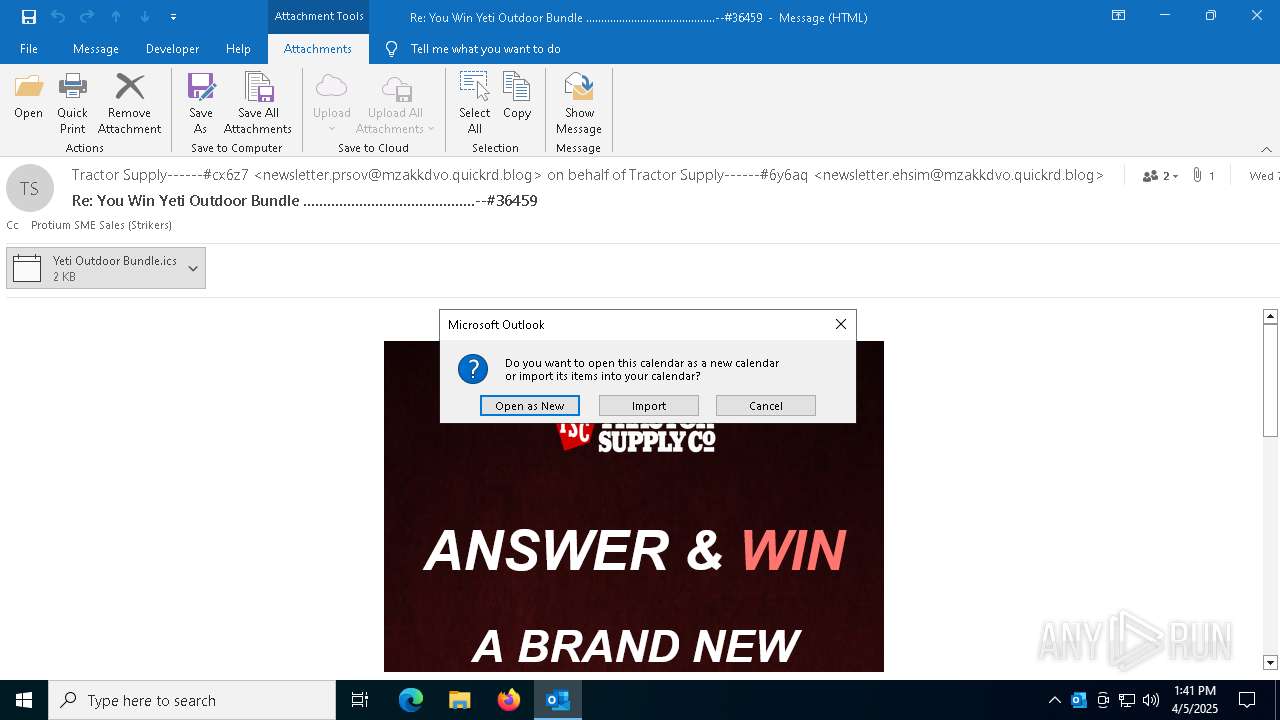Click Quick Print in the ribbon
1280x720 pixels.
point(72,104)
